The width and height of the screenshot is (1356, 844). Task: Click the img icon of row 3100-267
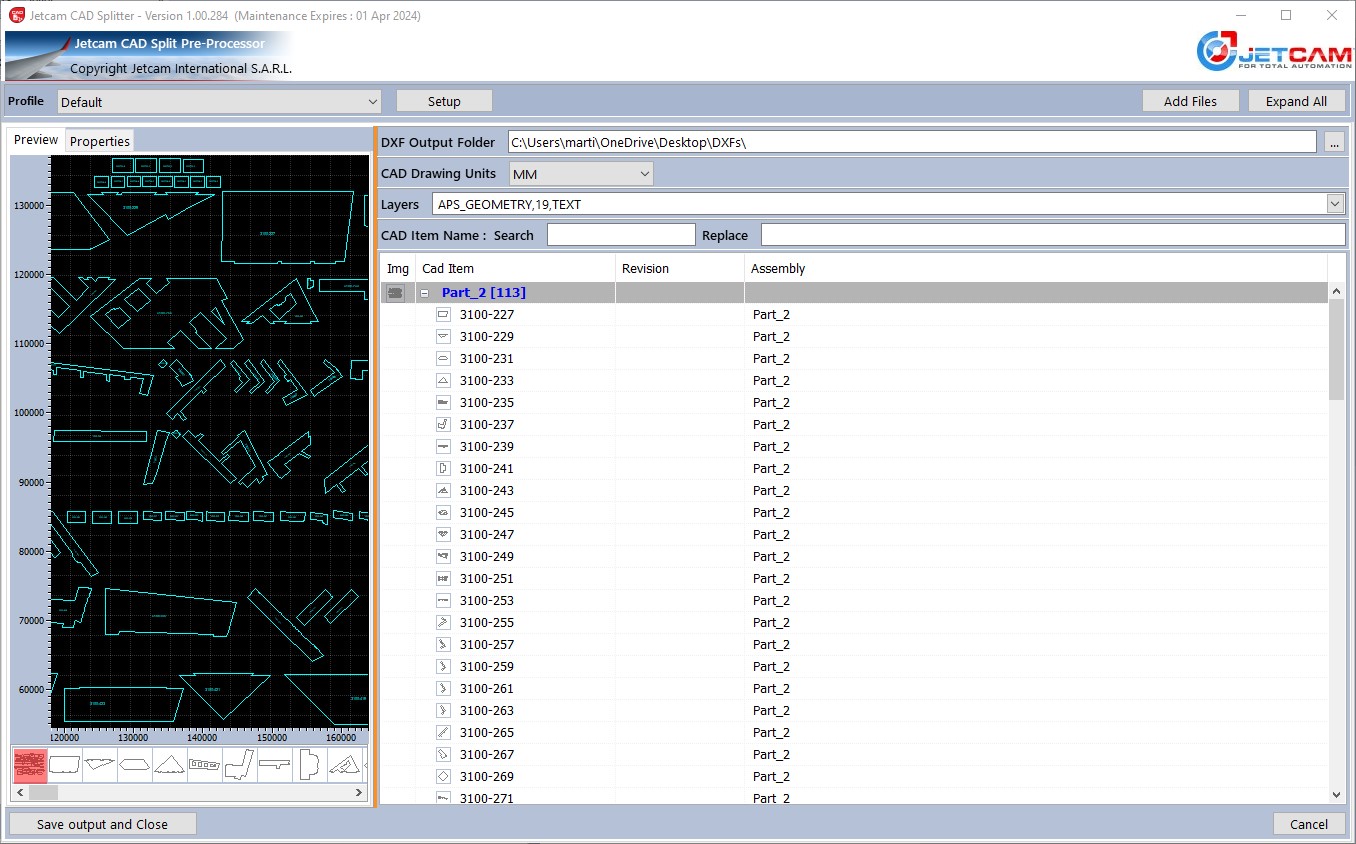443,755
